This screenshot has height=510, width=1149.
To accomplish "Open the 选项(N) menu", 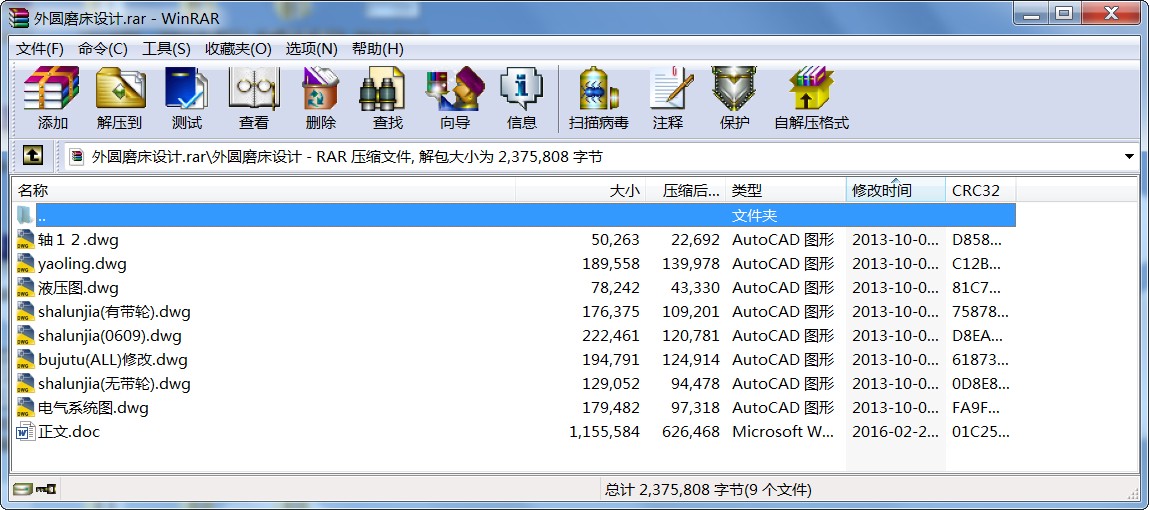I will pyautogui.click(x=311, y=49).
